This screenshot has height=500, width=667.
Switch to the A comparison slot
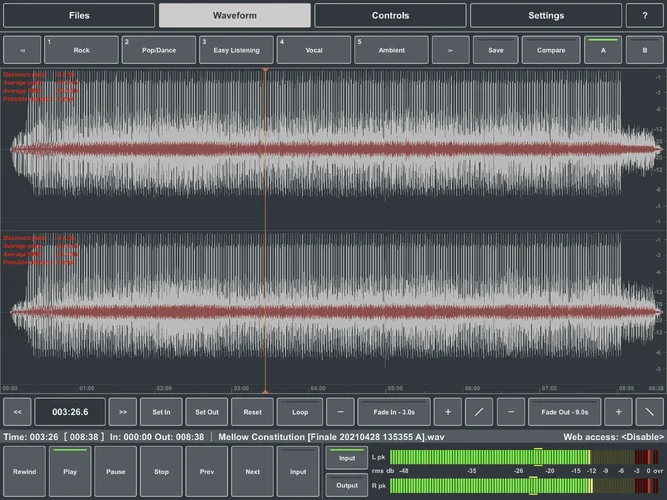pos(602,50)
